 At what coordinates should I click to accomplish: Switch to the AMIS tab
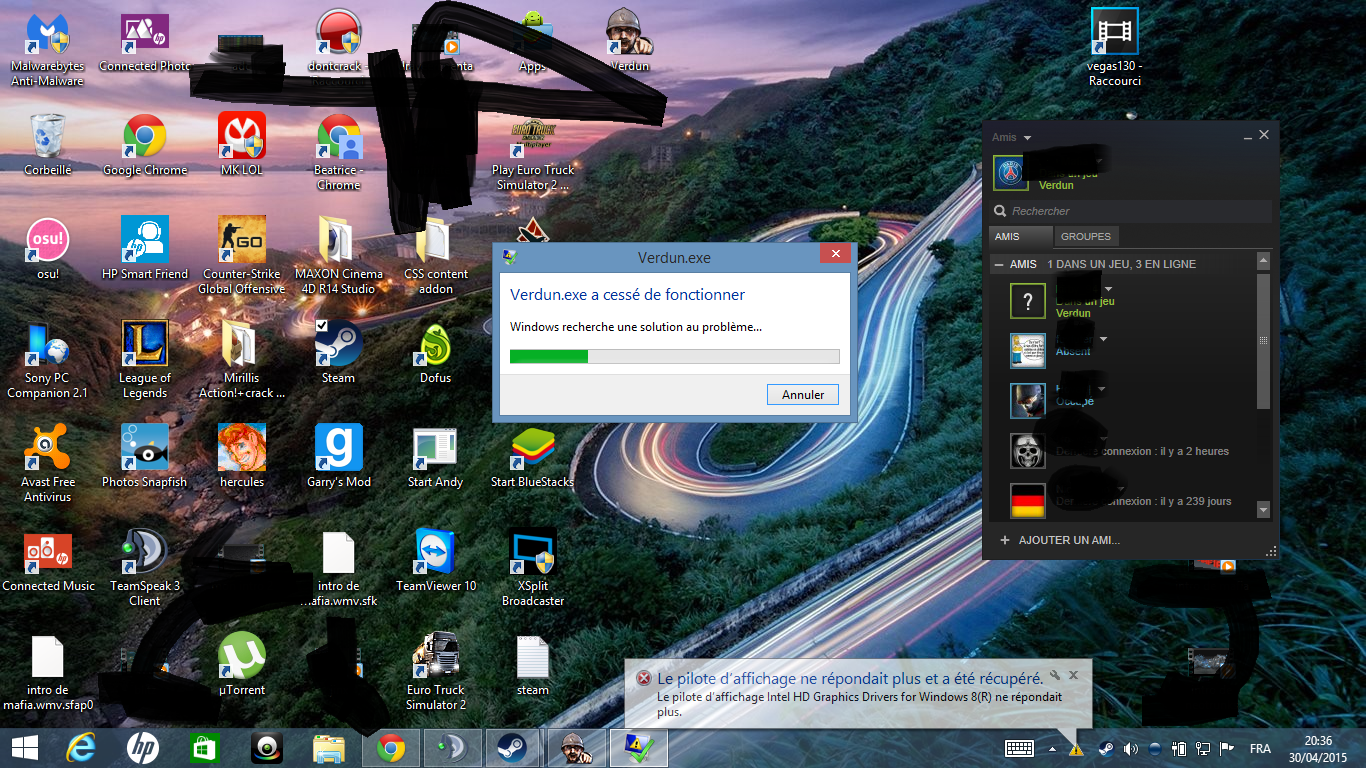pyautogui.click(x=1020, y=237)
